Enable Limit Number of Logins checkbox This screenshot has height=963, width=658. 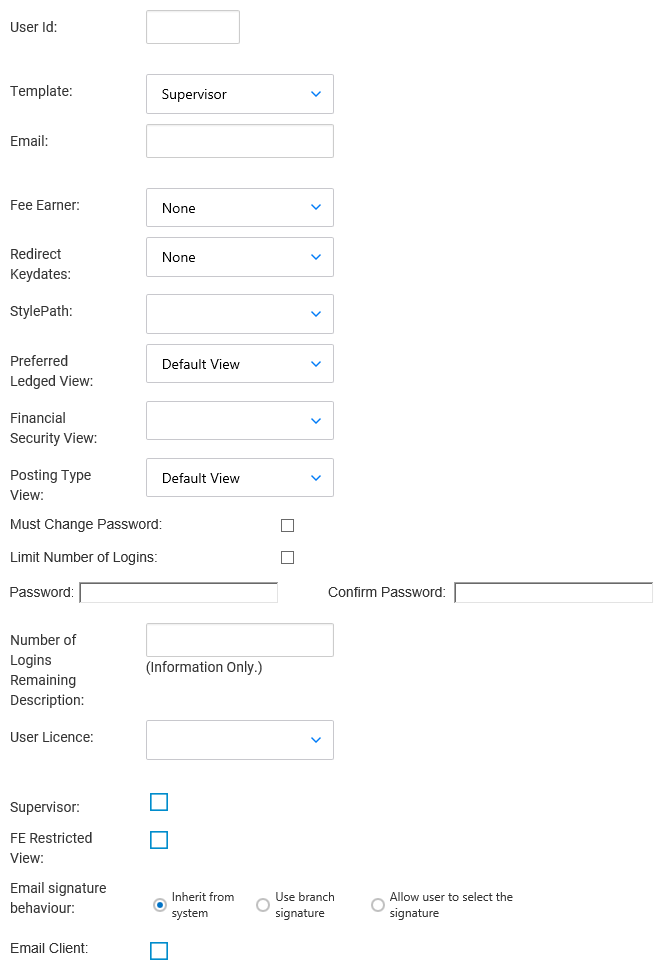[288, 557]
